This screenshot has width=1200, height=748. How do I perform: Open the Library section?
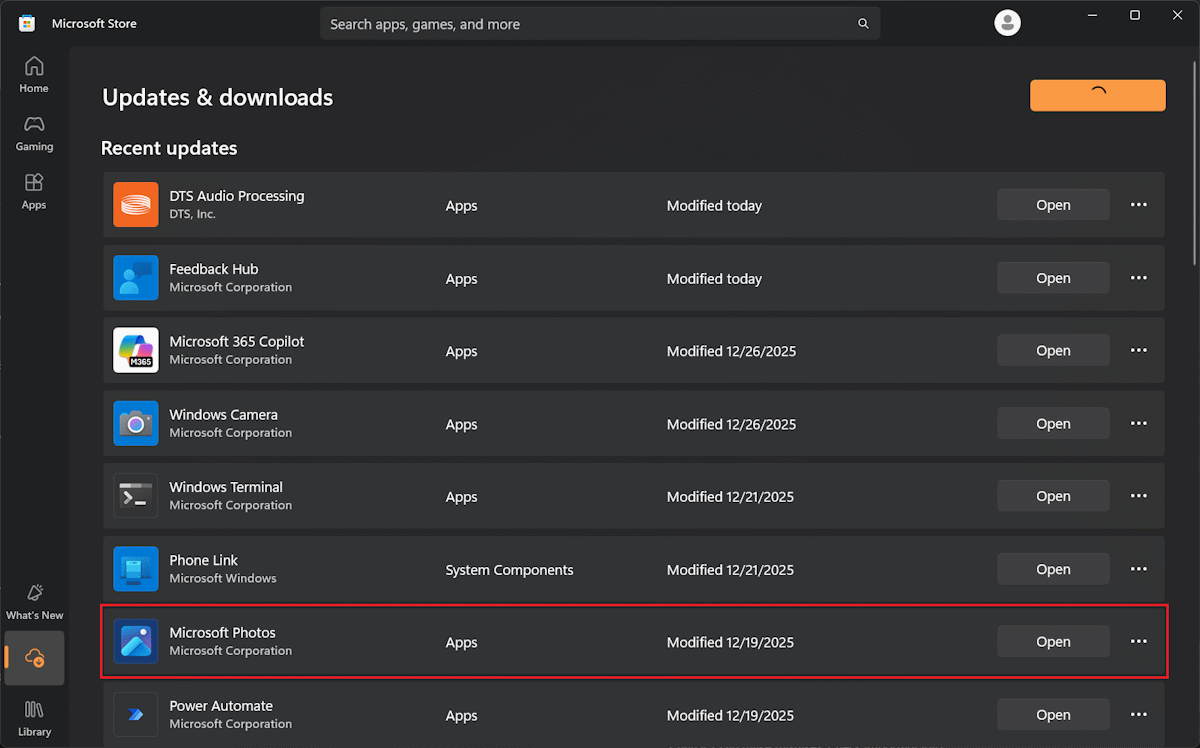34,717
